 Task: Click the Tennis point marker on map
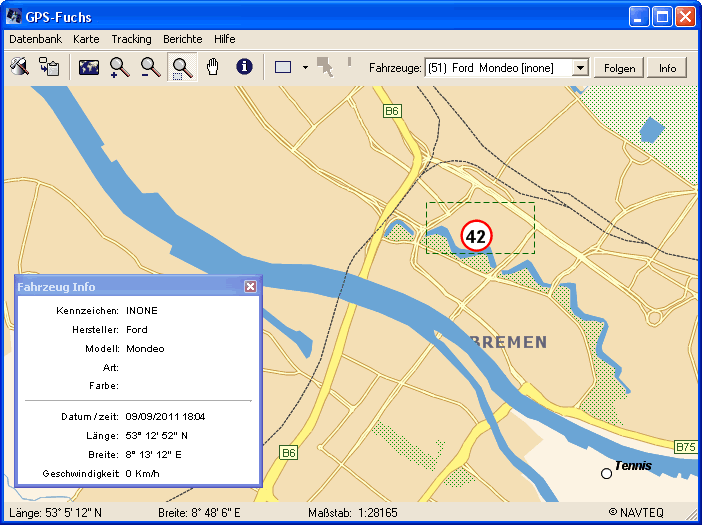(x=606, y=473)
